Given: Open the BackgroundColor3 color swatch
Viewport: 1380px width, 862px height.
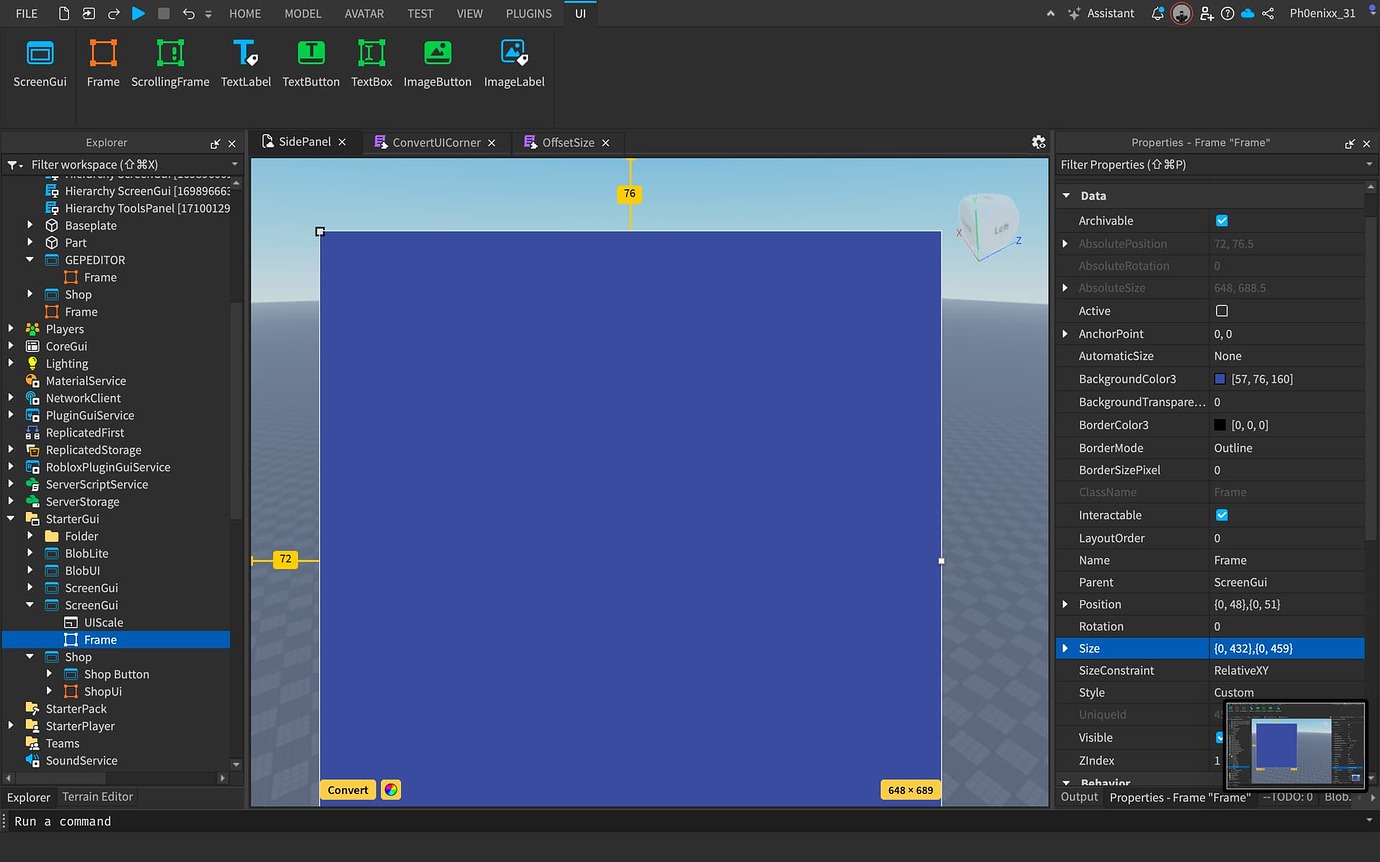Looking at the screenshot, I should pos(1220,379).
